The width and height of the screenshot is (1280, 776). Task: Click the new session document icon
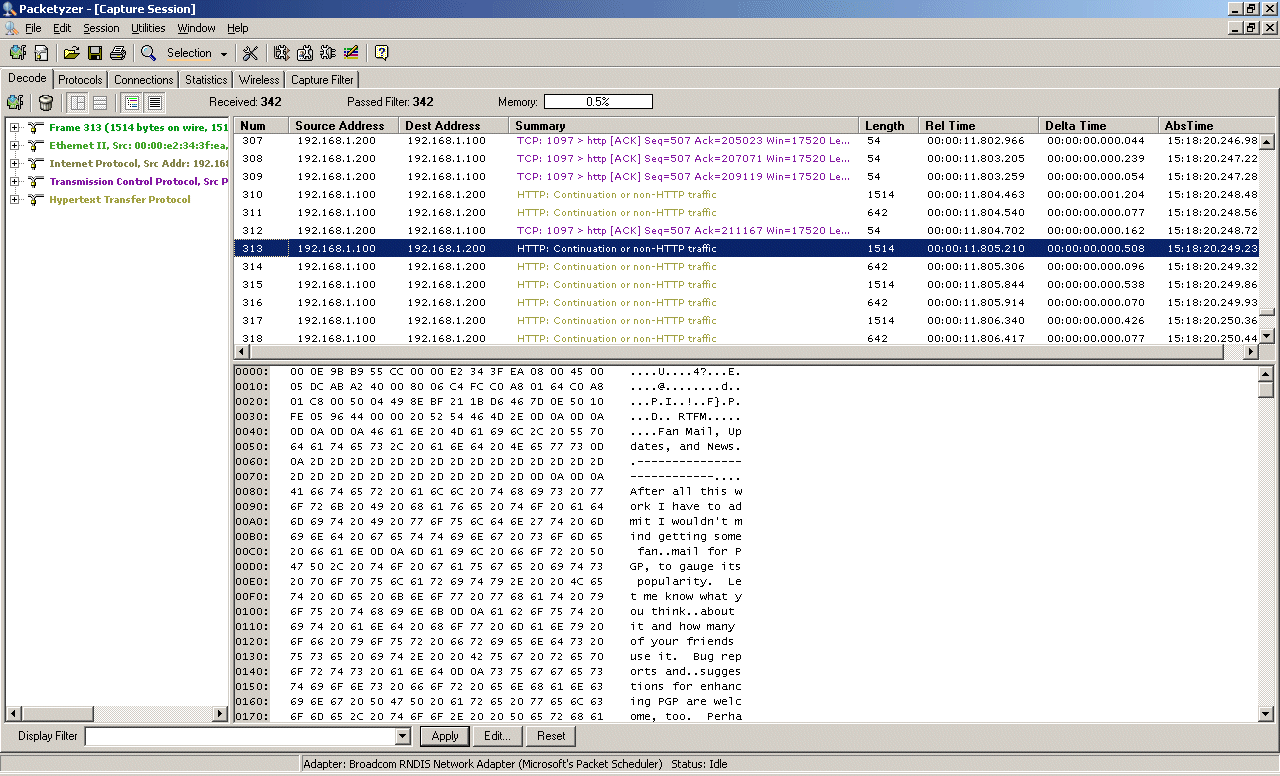[x=42, y=53]
